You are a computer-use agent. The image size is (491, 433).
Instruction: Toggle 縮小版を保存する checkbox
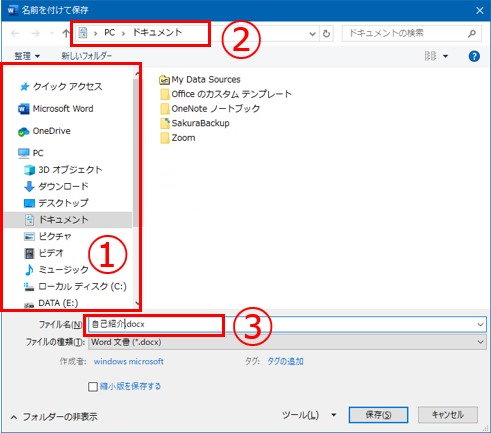tap(93, 387)
